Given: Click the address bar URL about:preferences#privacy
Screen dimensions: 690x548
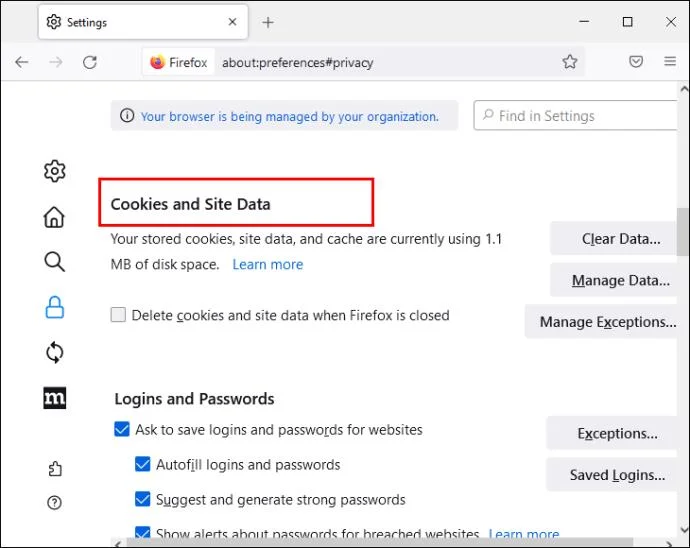Looking at the screenshot, I should [297, 63].
